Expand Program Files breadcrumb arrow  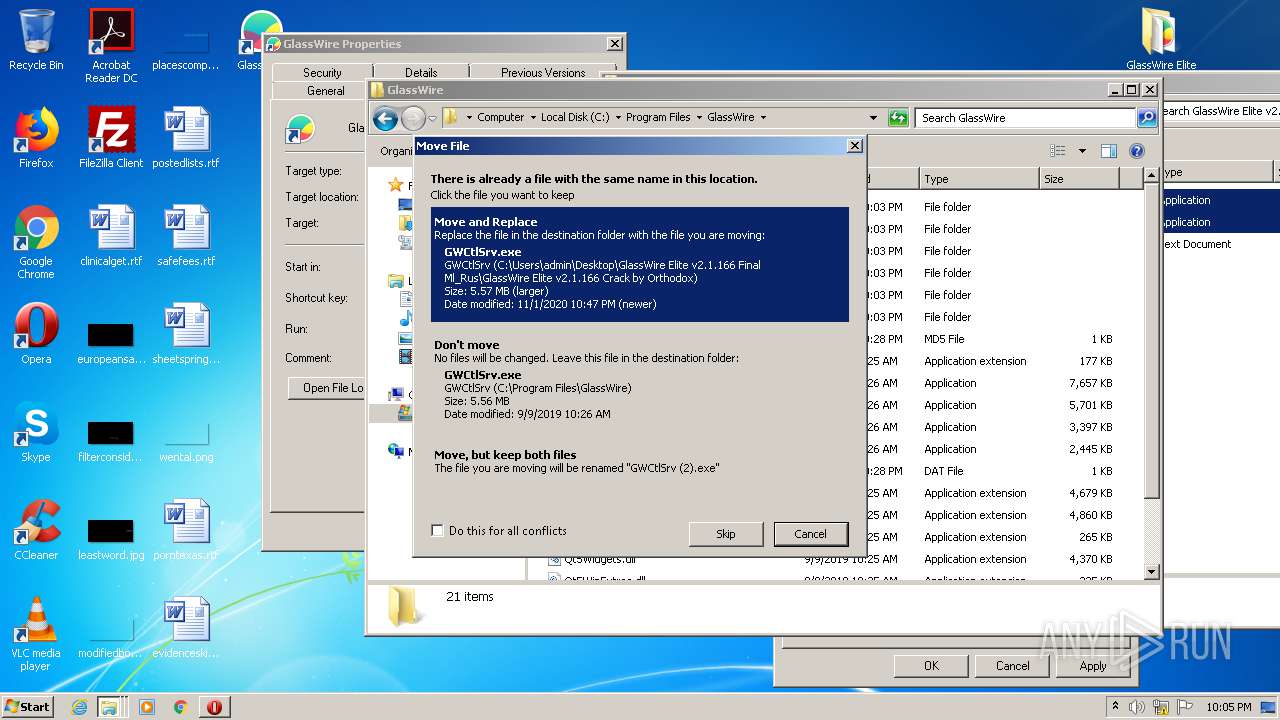[699, 118]
